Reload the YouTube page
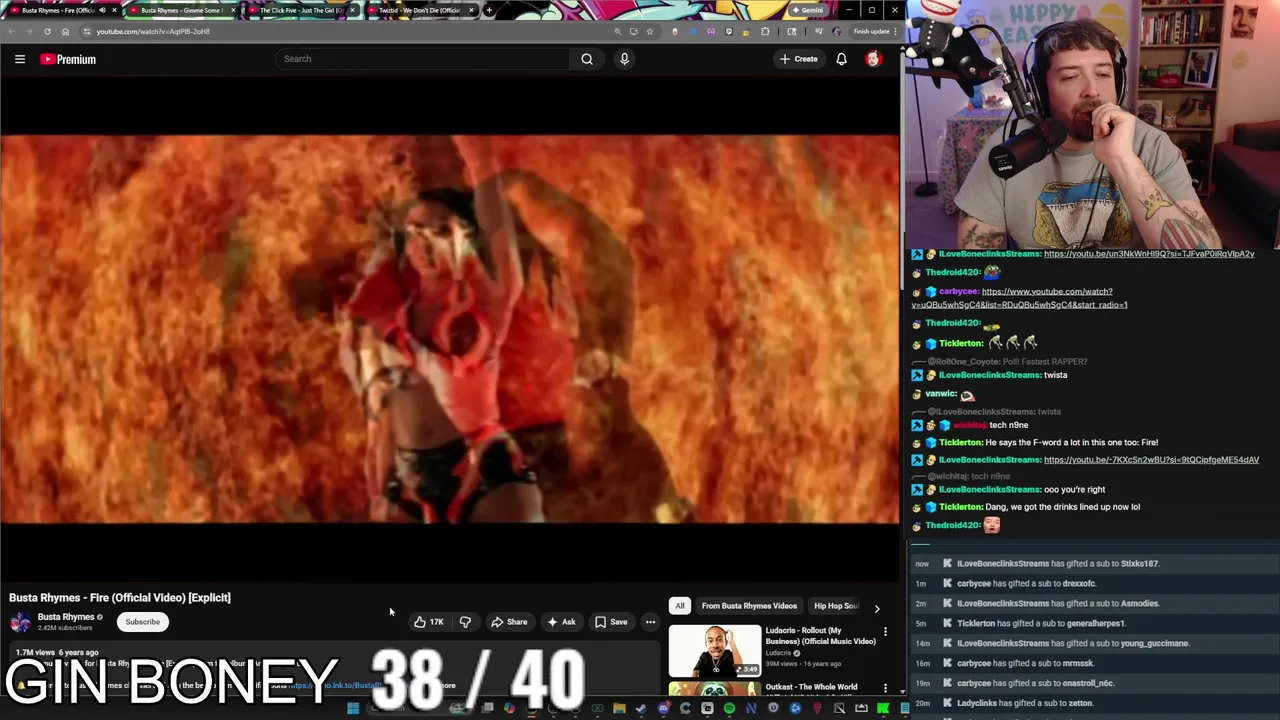 click(x=47, y=31)
